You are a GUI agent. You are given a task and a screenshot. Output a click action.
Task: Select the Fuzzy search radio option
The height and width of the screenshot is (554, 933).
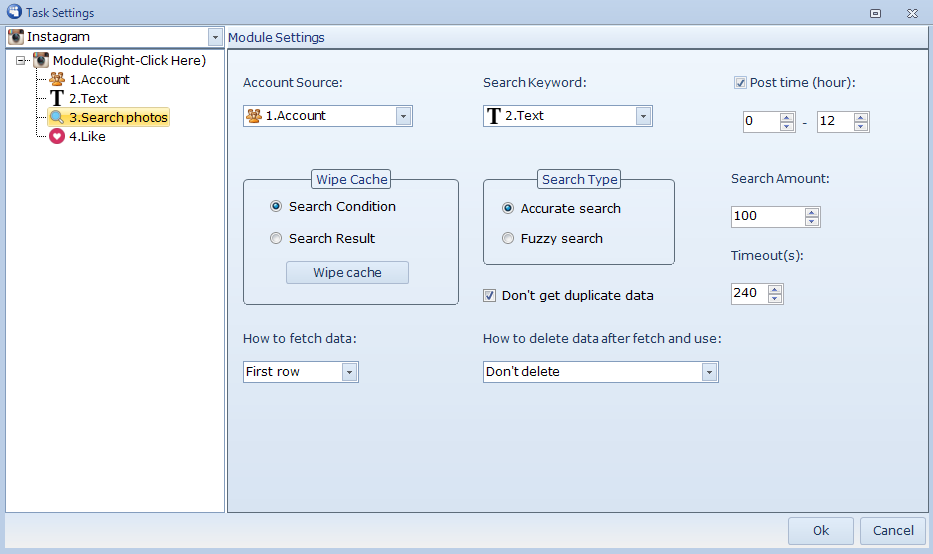click(x=509, y=239)
